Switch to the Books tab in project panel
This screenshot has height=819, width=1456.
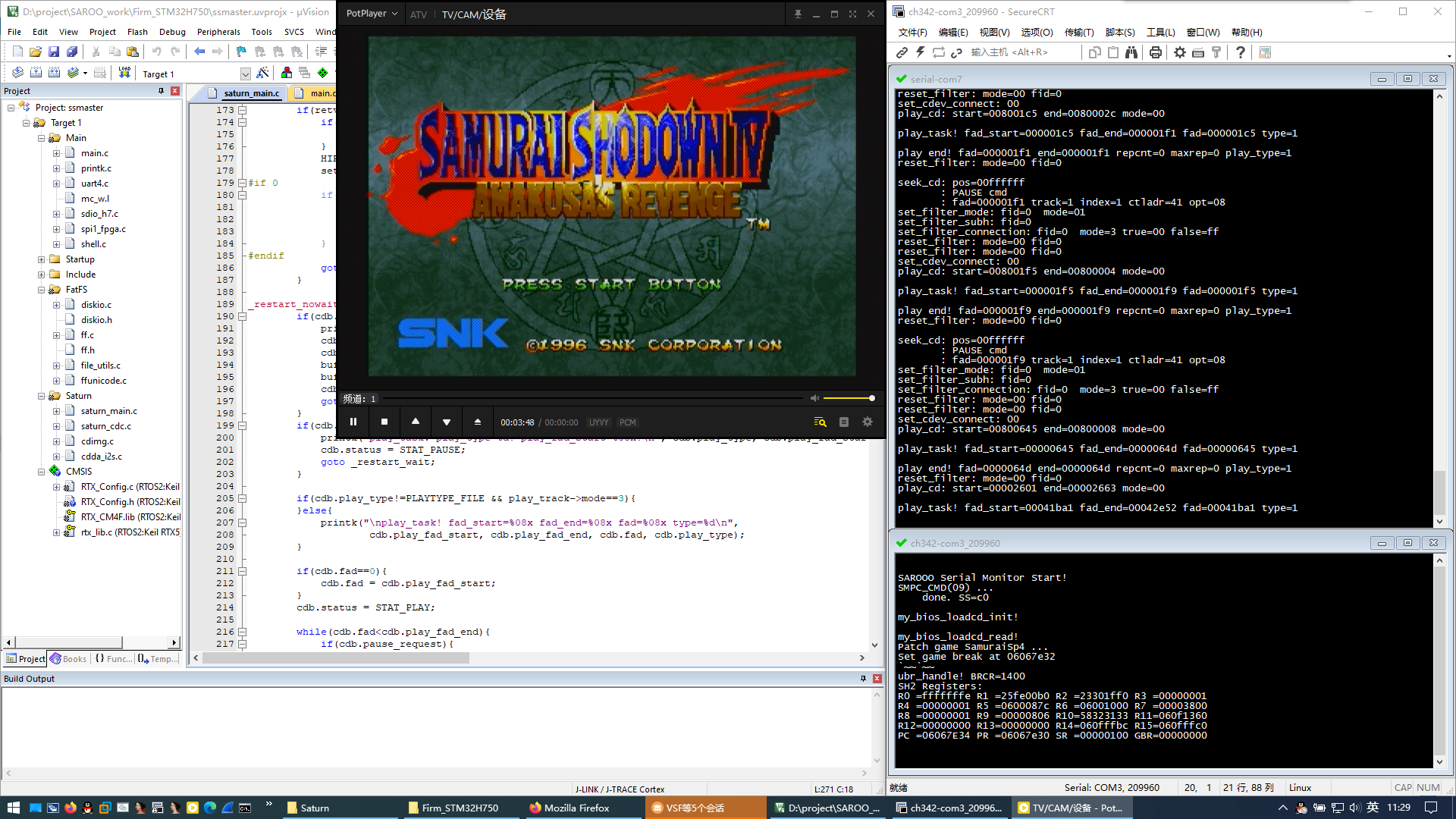coord(69,659)
